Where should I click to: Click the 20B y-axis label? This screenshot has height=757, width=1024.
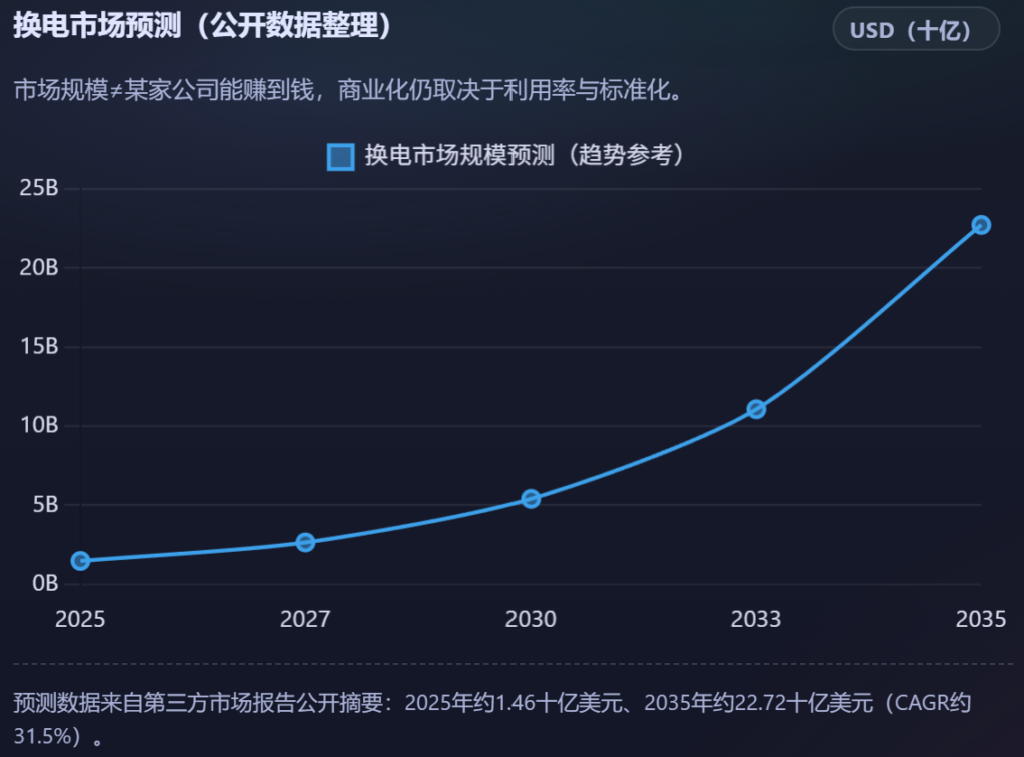[38, 268]
